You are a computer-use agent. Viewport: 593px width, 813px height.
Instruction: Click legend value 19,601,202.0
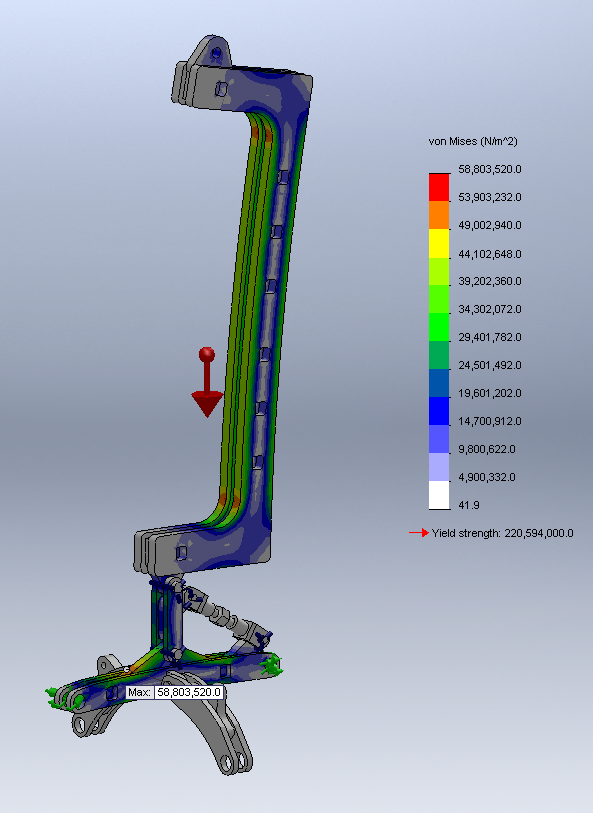(x=490, y=393)
